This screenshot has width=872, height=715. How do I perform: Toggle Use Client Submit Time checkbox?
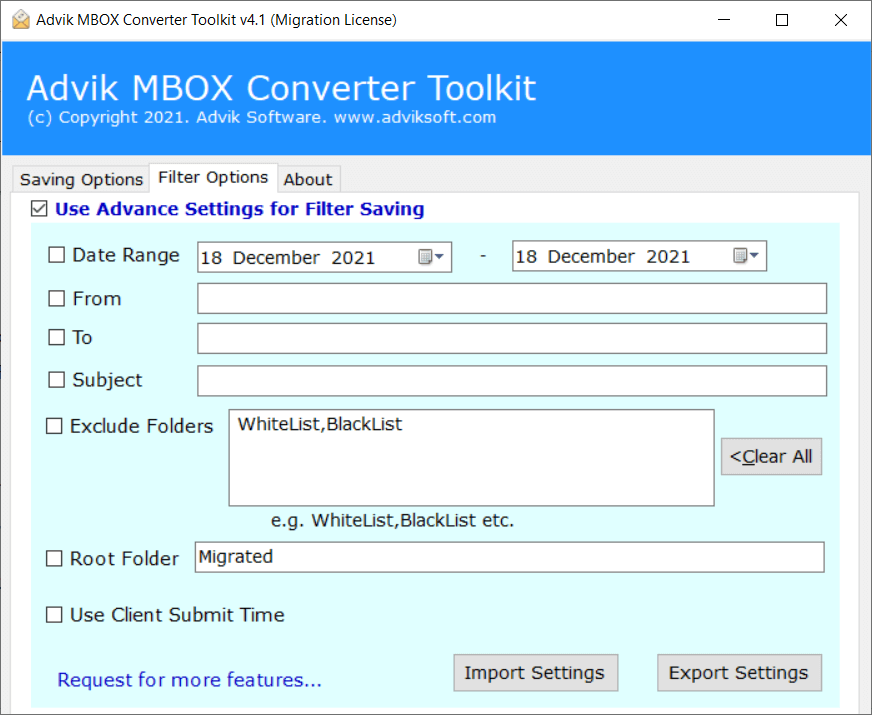point(54,615)
